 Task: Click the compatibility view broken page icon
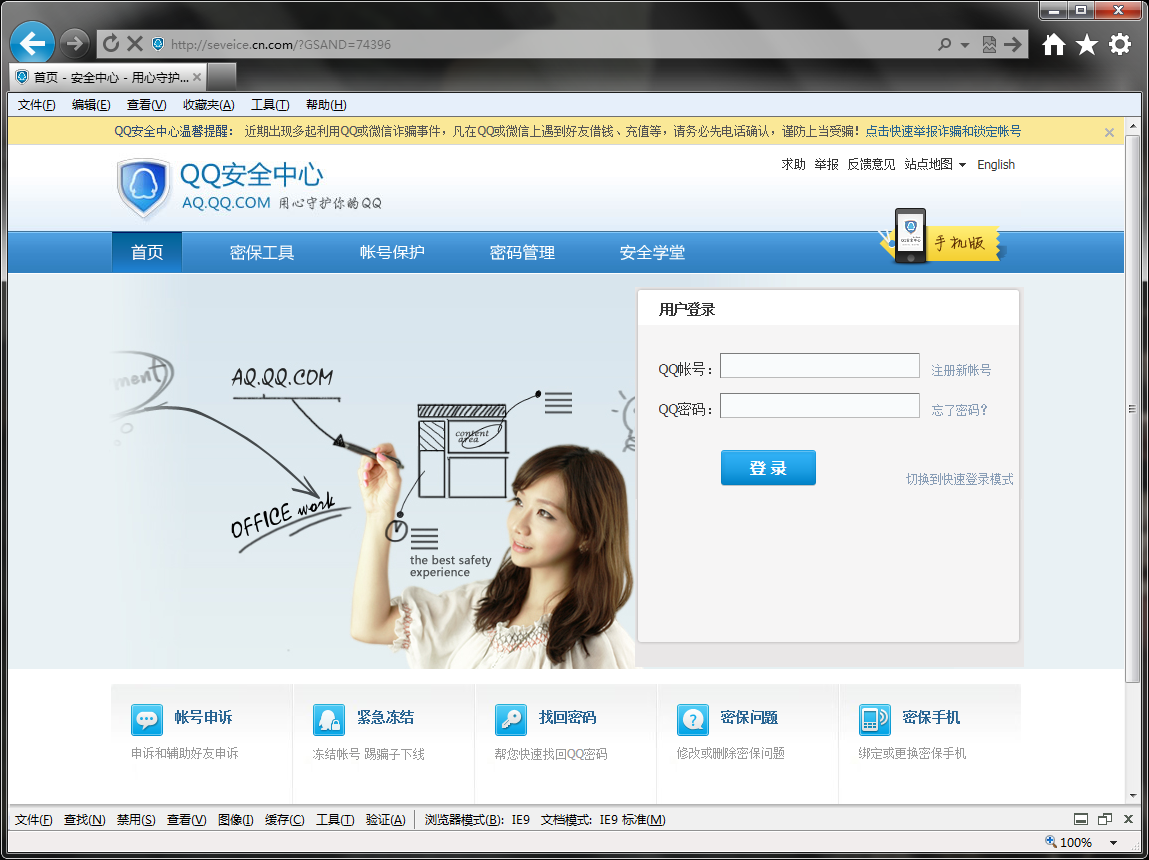pos(989,45)
